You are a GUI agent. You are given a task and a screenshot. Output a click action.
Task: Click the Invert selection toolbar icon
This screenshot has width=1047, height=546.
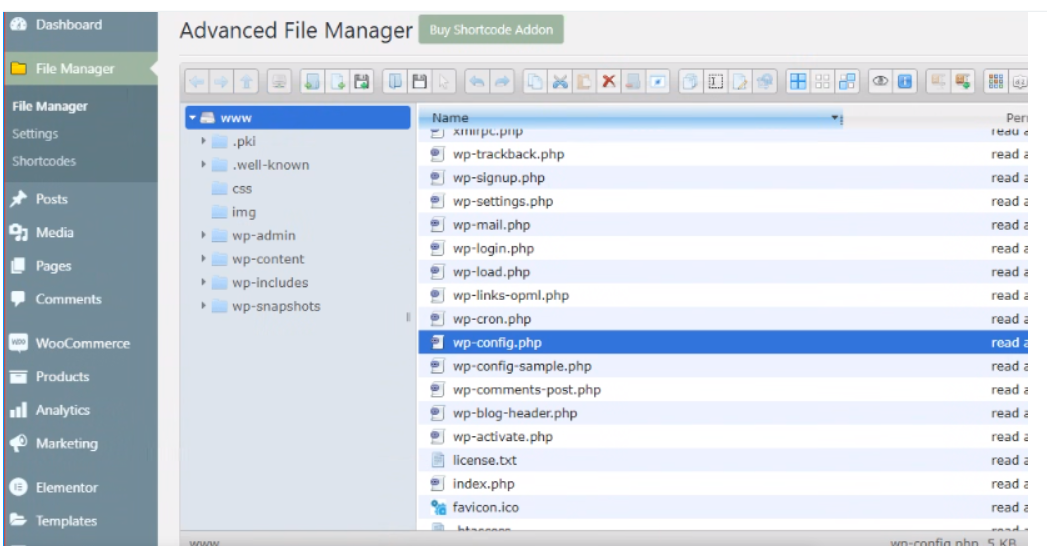tap(848, 82)
